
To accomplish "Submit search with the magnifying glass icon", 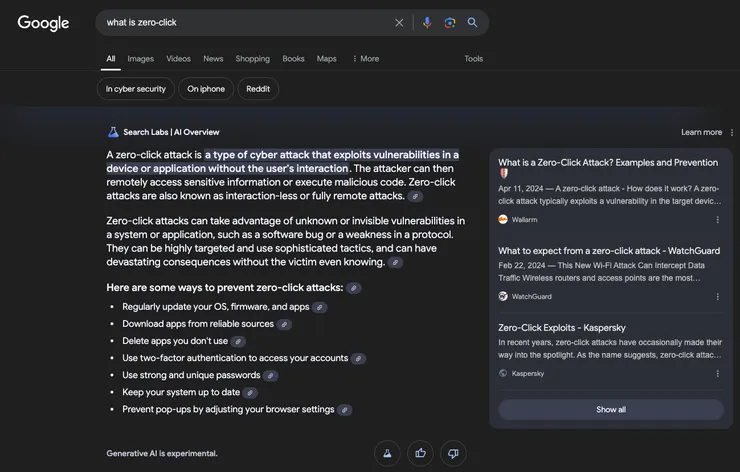I will tap(472, 23).
